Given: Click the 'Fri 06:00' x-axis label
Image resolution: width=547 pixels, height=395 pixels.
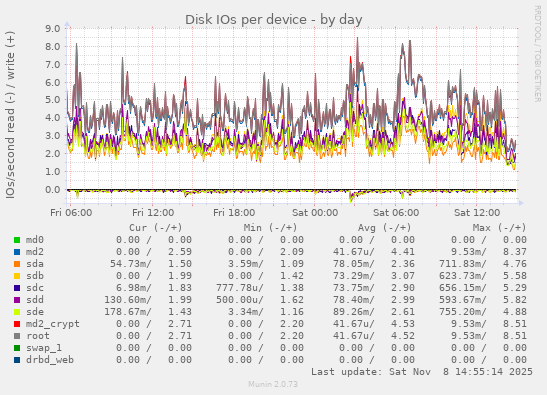Looking at the screenshot, I should 71,213.
